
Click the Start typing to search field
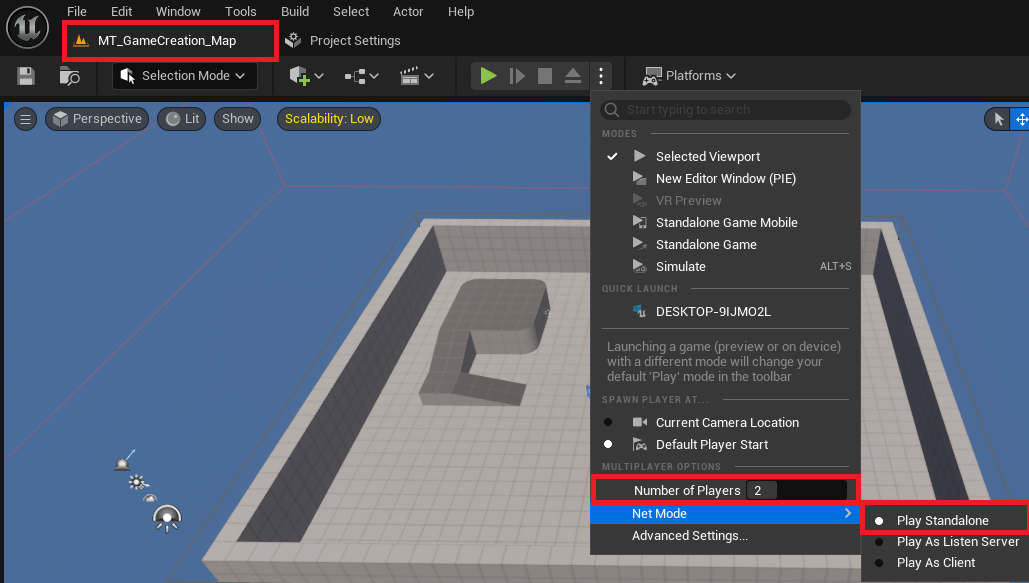click(x=725, y=110)
